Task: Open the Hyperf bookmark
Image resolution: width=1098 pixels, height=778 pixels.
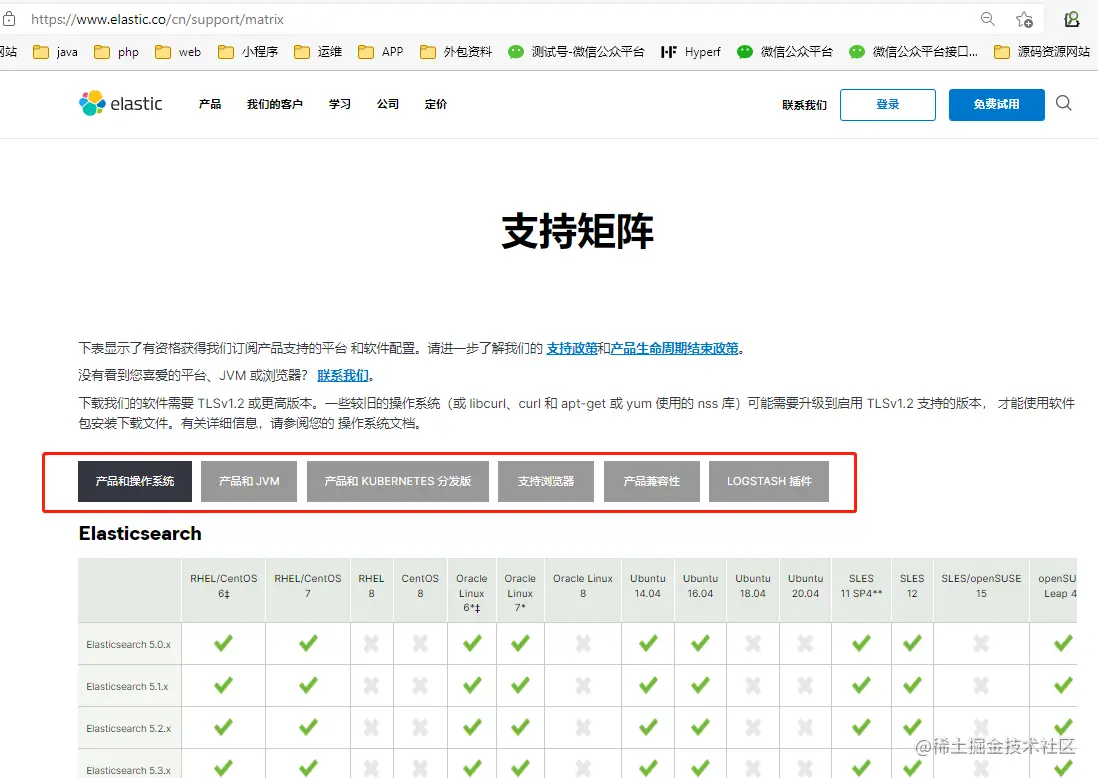Action: (690, 52)
